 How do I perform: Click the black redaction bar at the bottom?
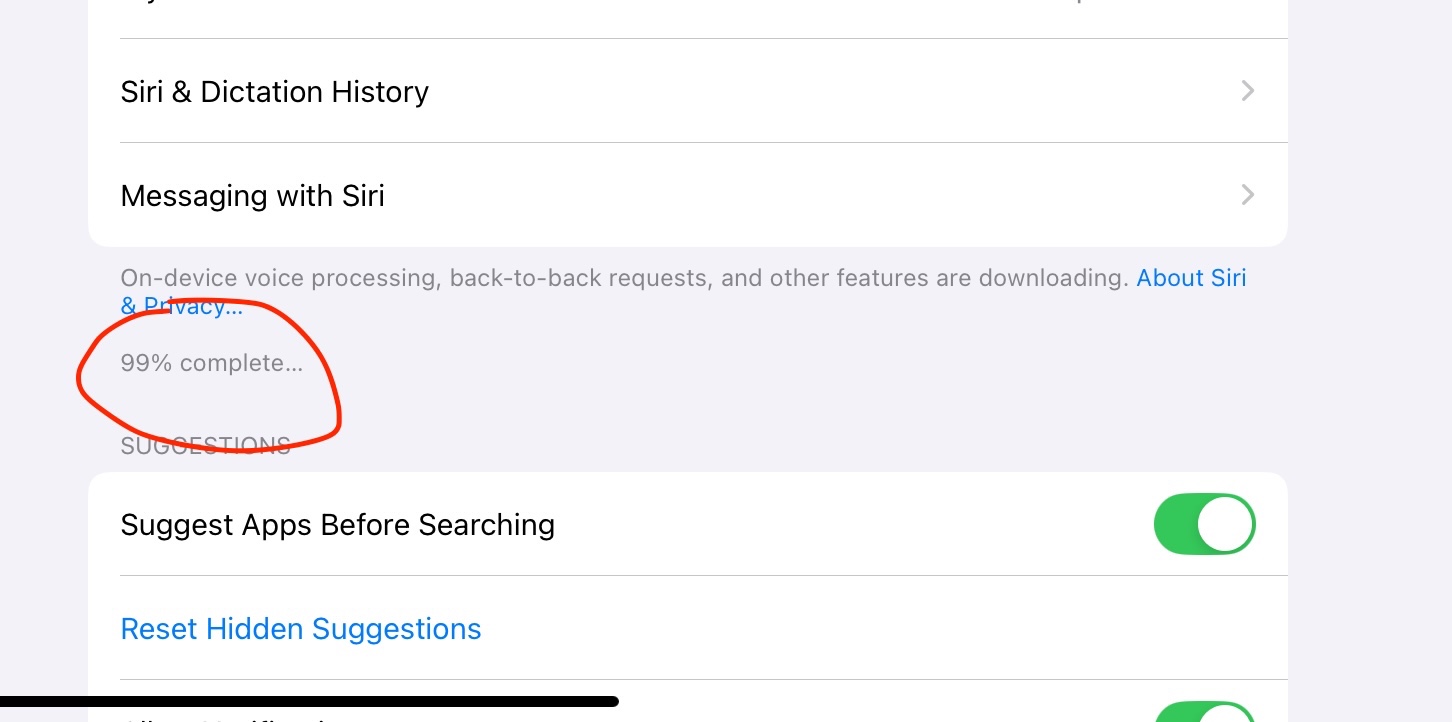[309, 702]
